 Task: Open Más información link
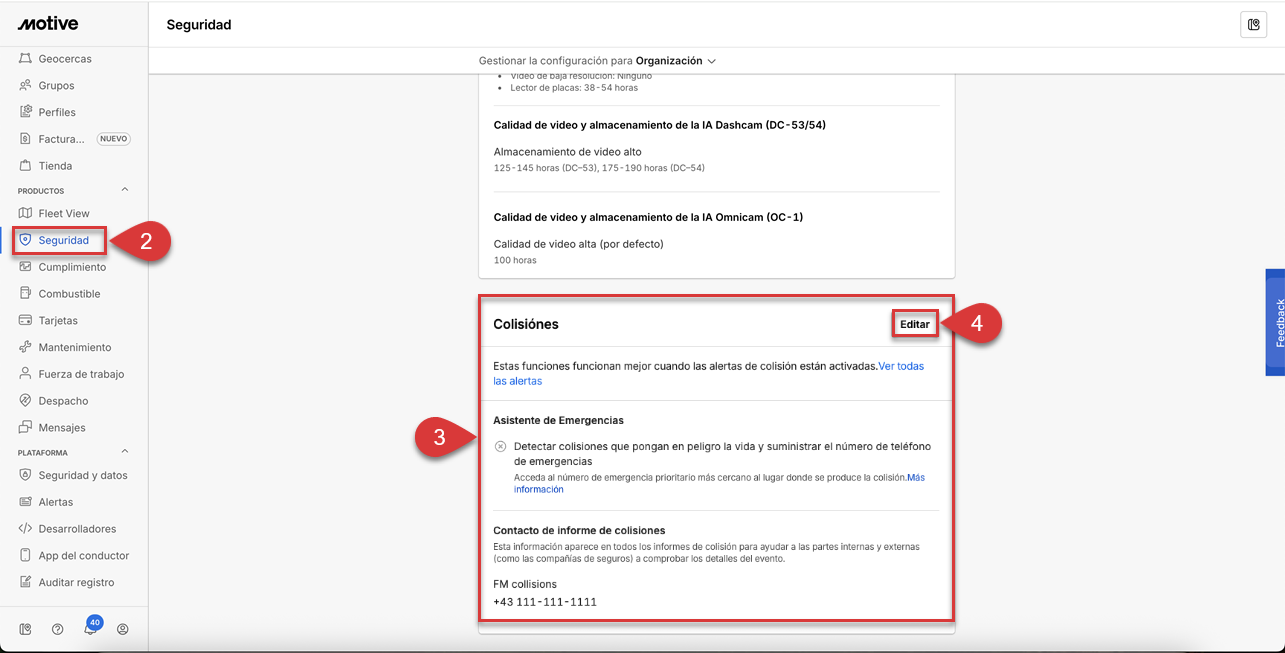pos(719,484)
